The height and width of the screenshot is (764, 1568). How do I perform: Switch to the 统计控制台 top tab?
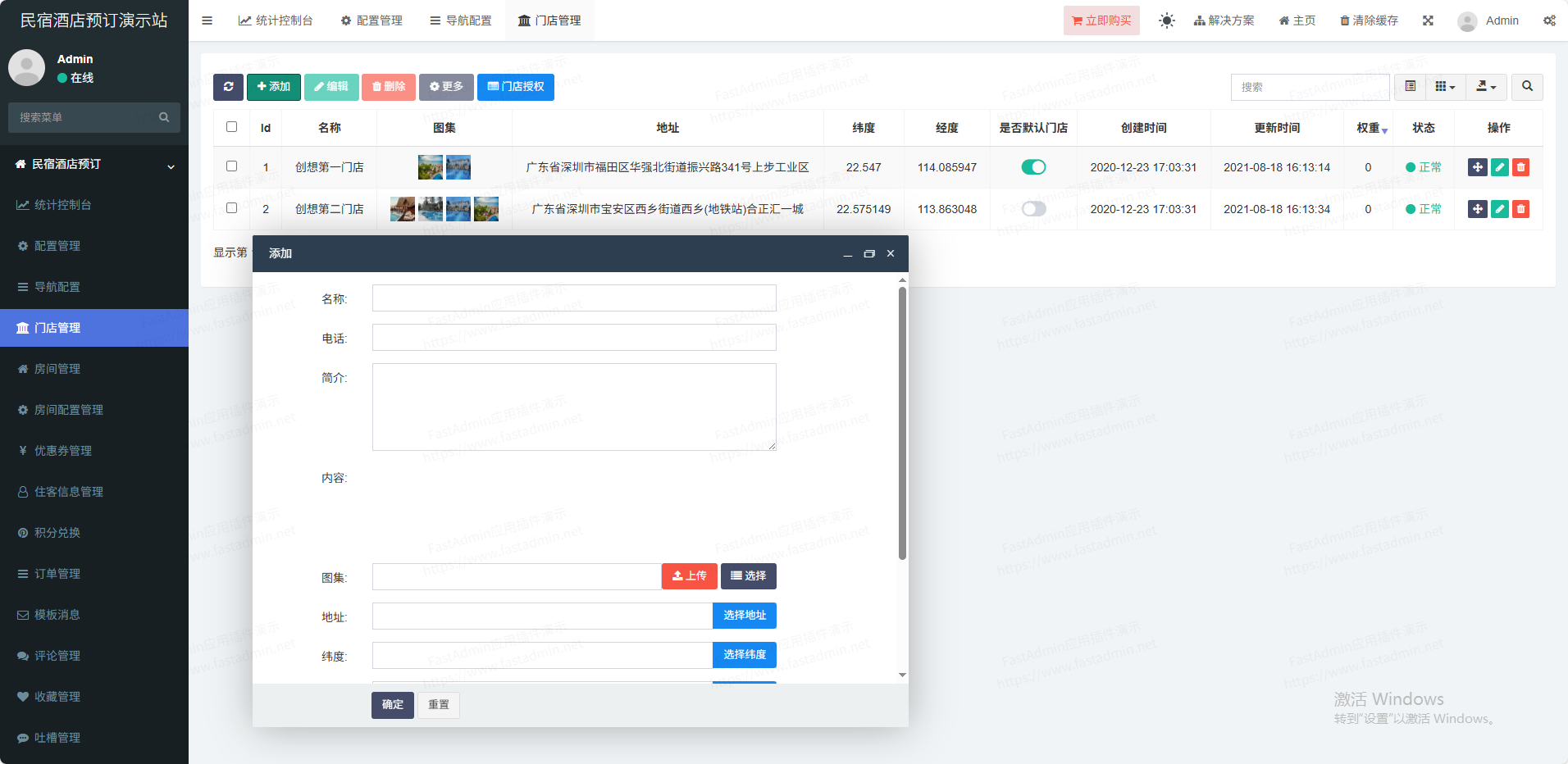click(x=276, y=20)
